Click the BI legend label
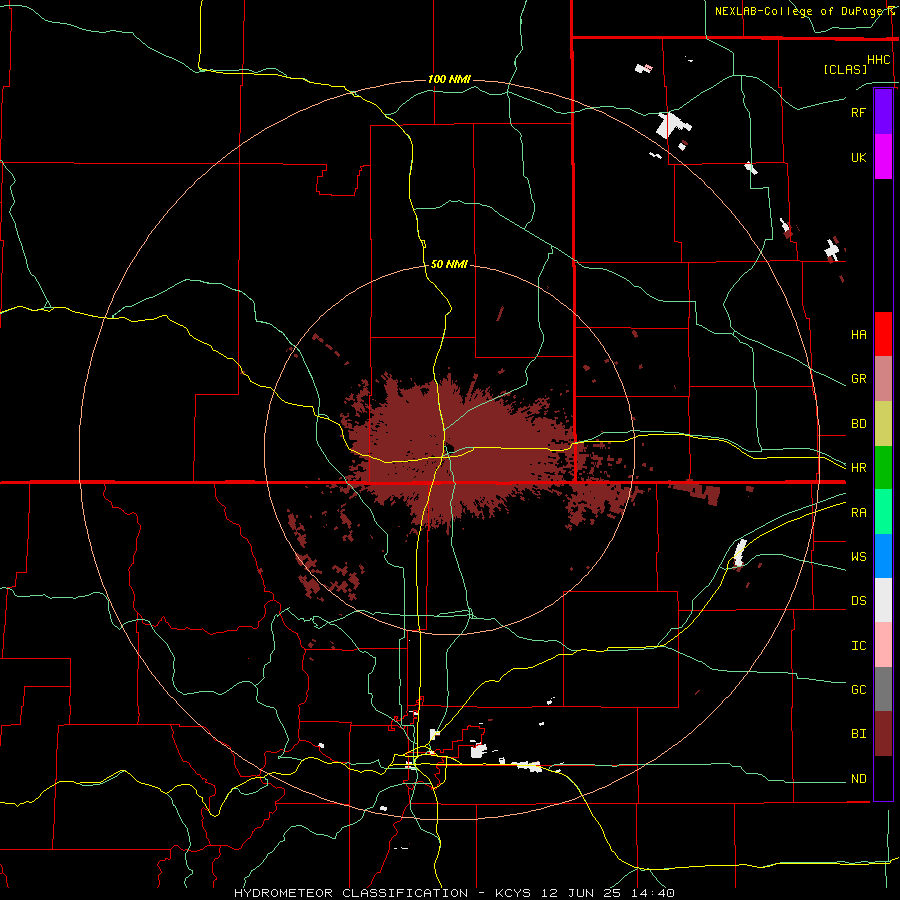Image resolution: width=900 pixels, height=900 pixels. pos(858,733)
